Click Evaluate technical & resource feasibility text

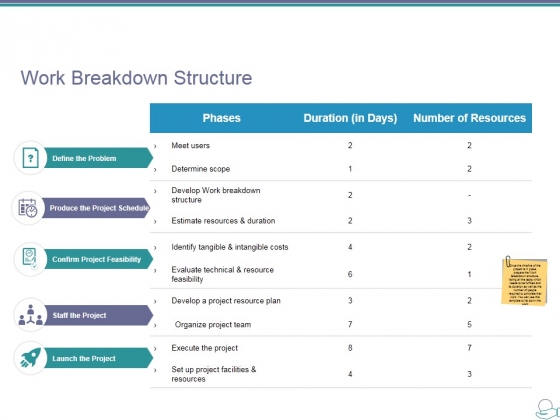222,274
